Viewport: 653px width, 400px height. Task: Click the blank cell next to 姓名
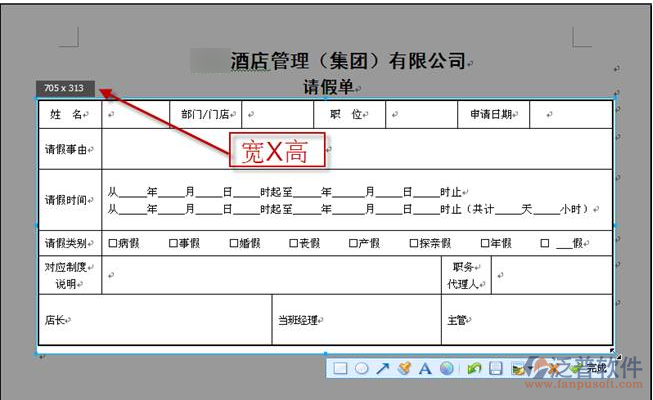[x=135, y=115]
